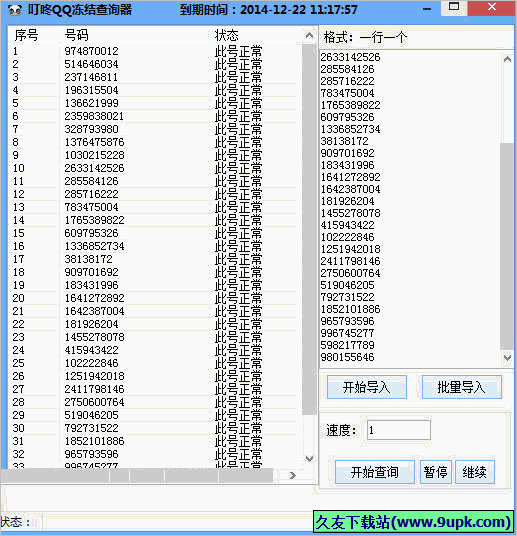Viewport: 517px width, 536px height.
Task: Click 2633142526 in the right textbox
Action: point(350,57)
